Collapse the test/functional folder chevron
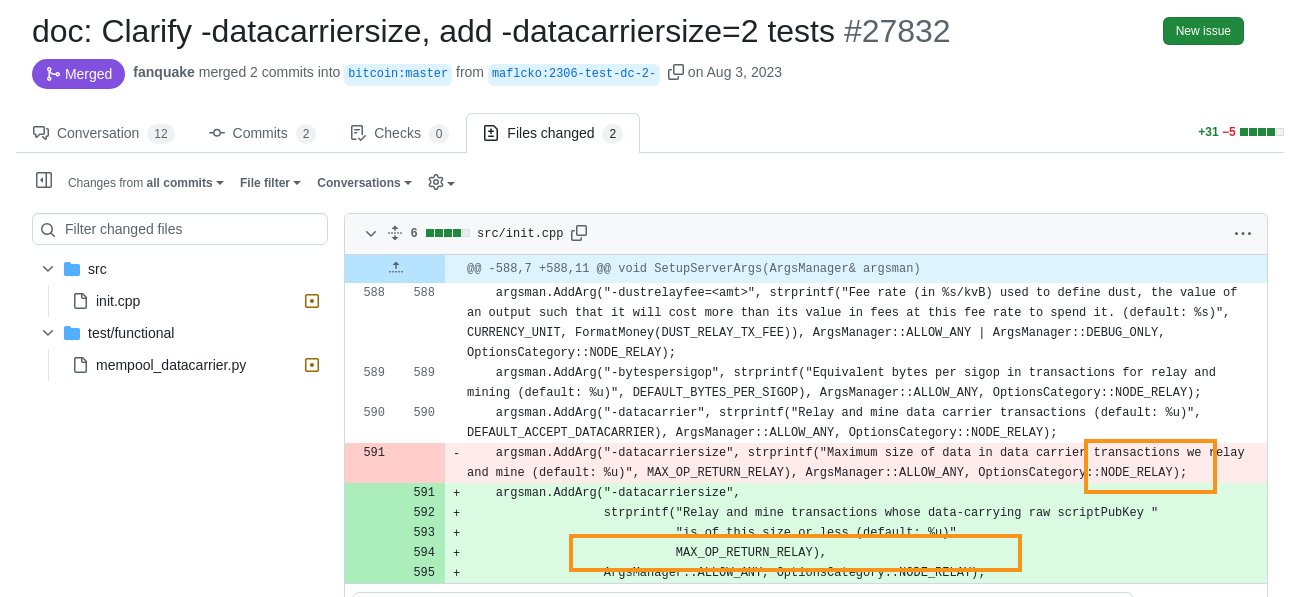 click(x=48, y=333)
